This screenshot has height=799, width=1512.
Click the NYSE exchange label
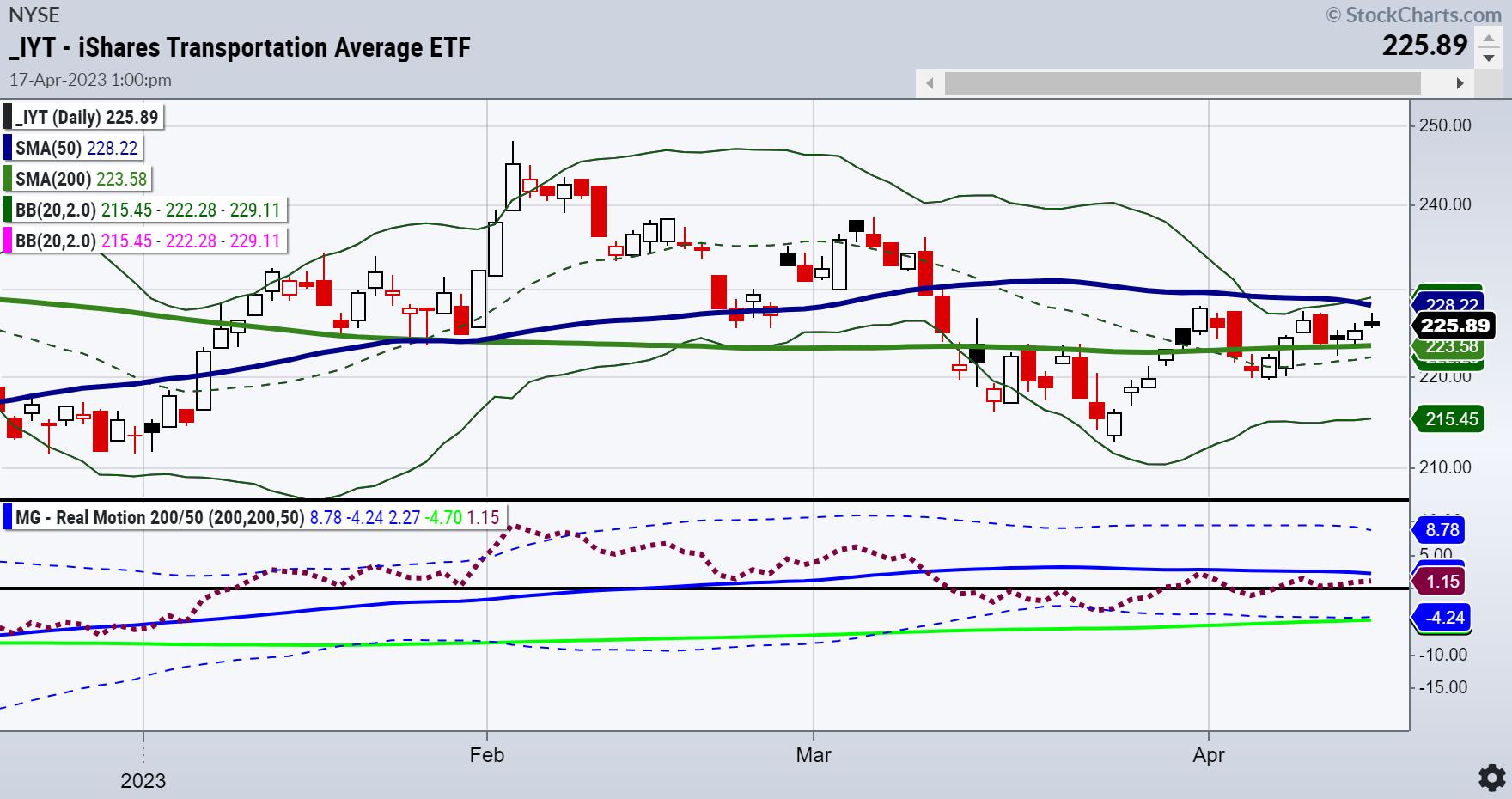[34, 13]
